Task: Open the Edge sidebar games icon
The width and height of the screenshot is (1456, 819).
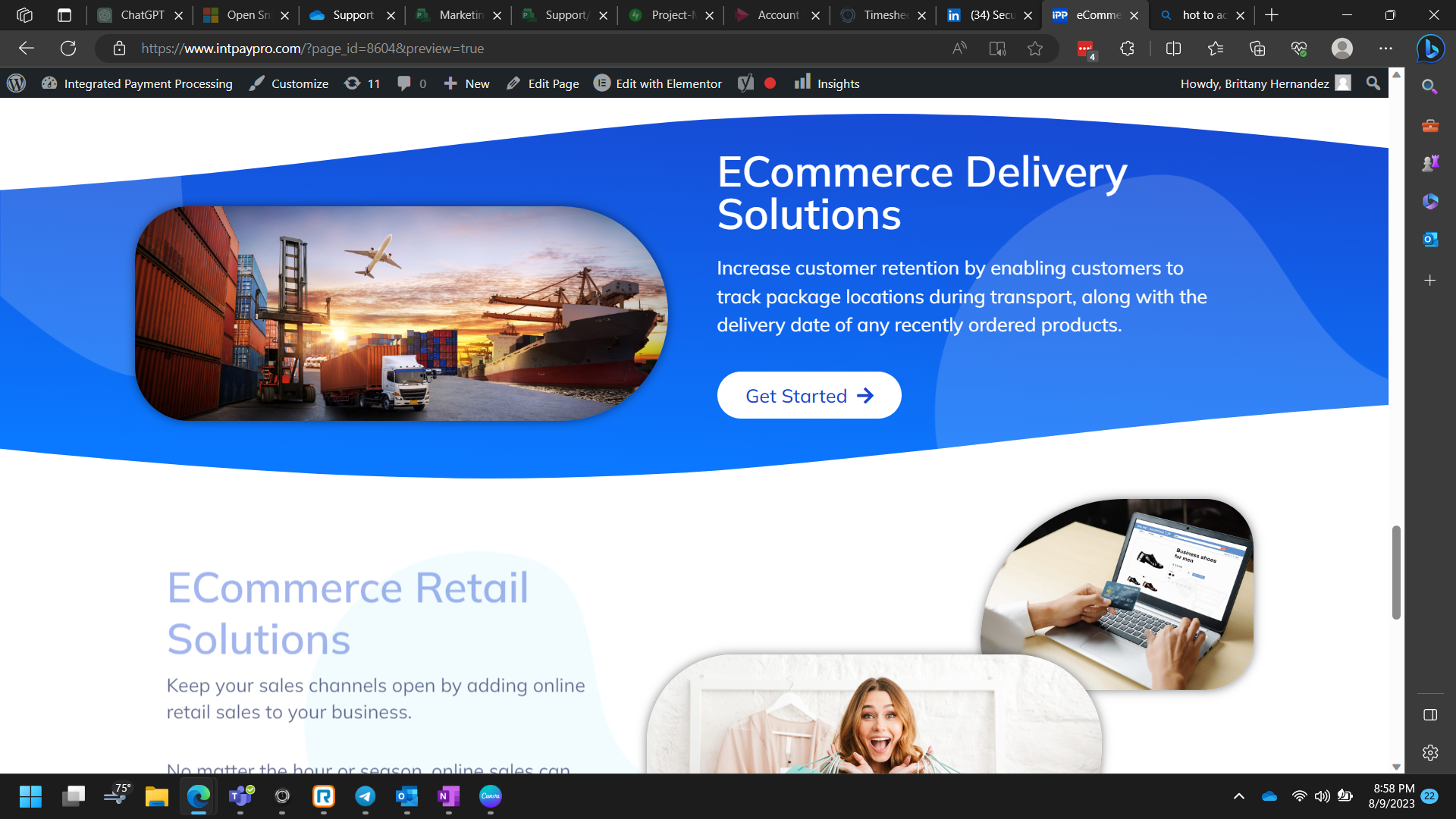Action: 1430,162
